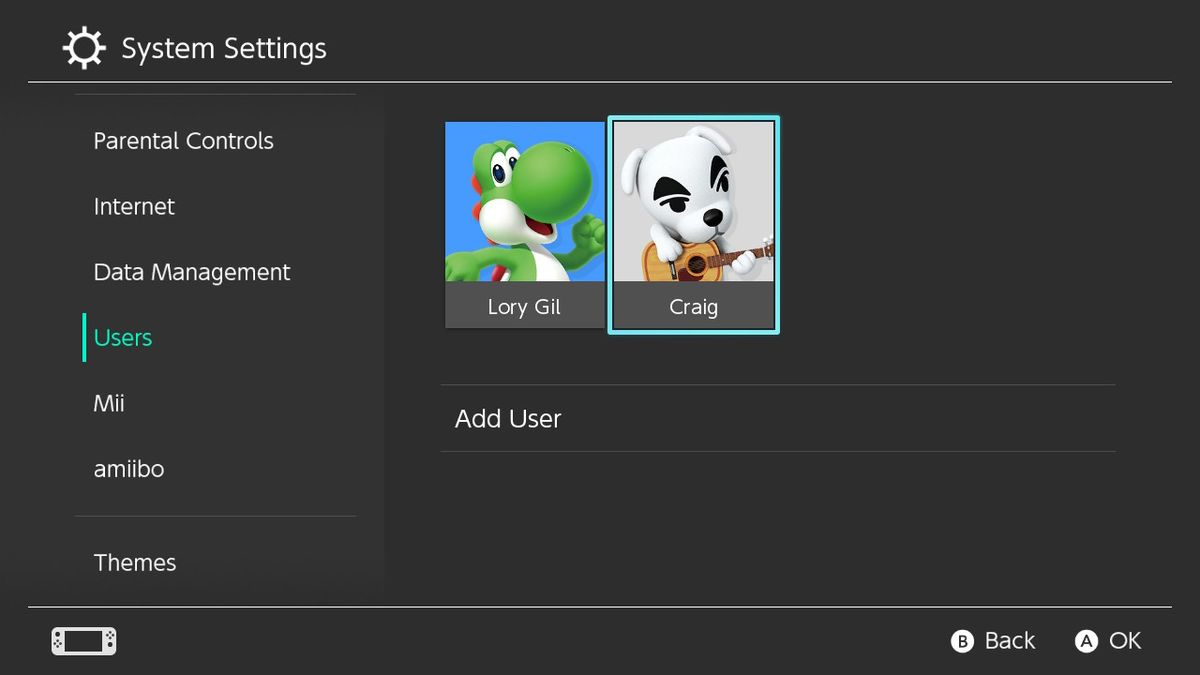Open Themes settings

[x=135, y=562]
